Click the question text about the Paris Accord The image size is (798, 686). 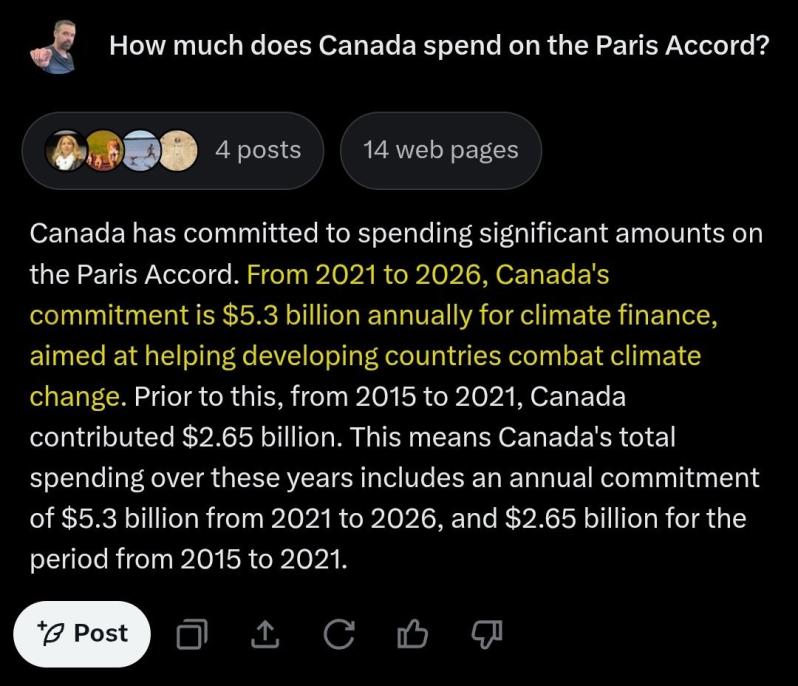[438, 46]
